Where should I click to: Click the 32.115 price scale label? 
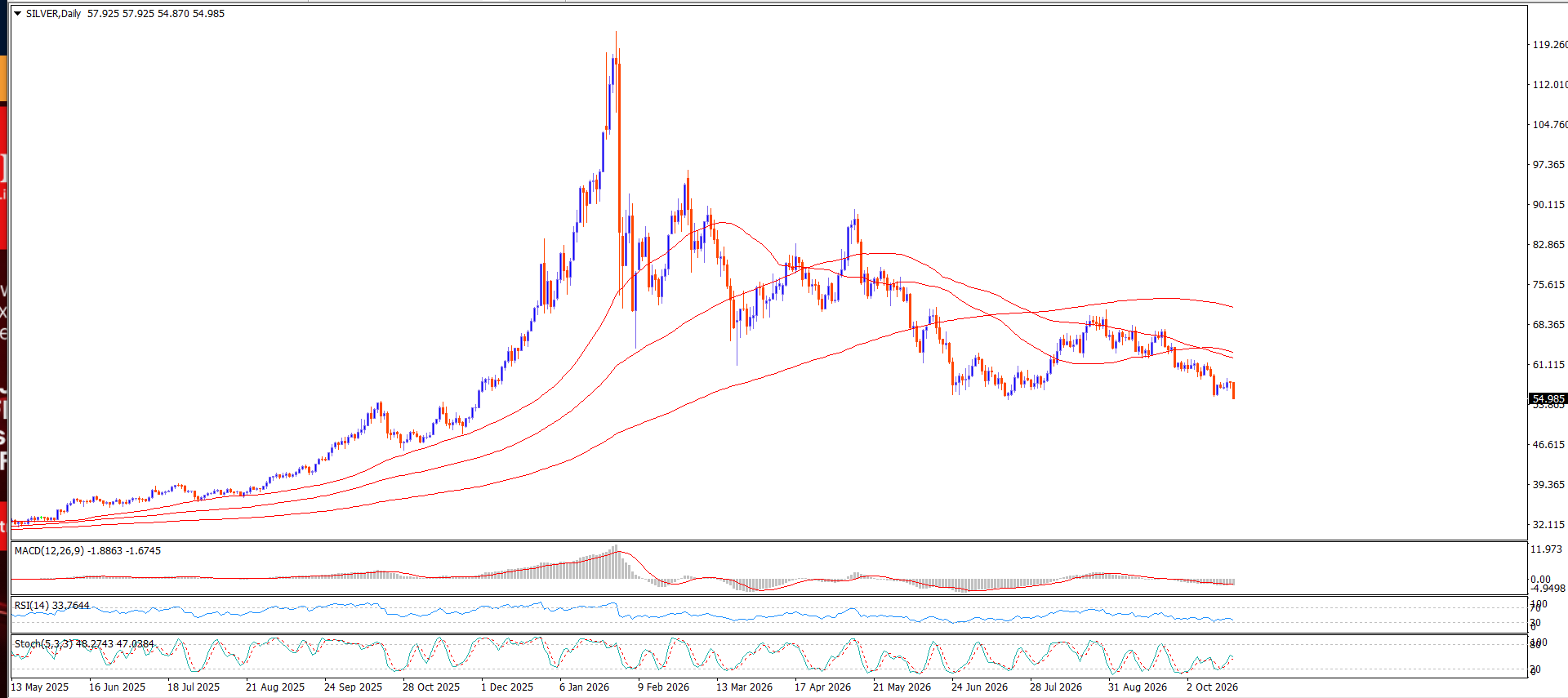click(x=1549, y=525)
